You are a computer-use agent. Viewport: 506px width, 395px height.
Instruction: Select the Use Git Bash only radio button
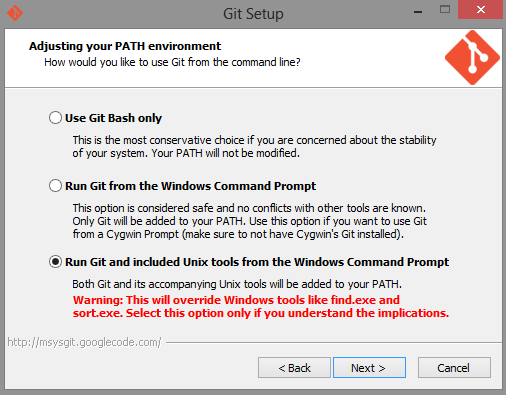tap(55, 118)
